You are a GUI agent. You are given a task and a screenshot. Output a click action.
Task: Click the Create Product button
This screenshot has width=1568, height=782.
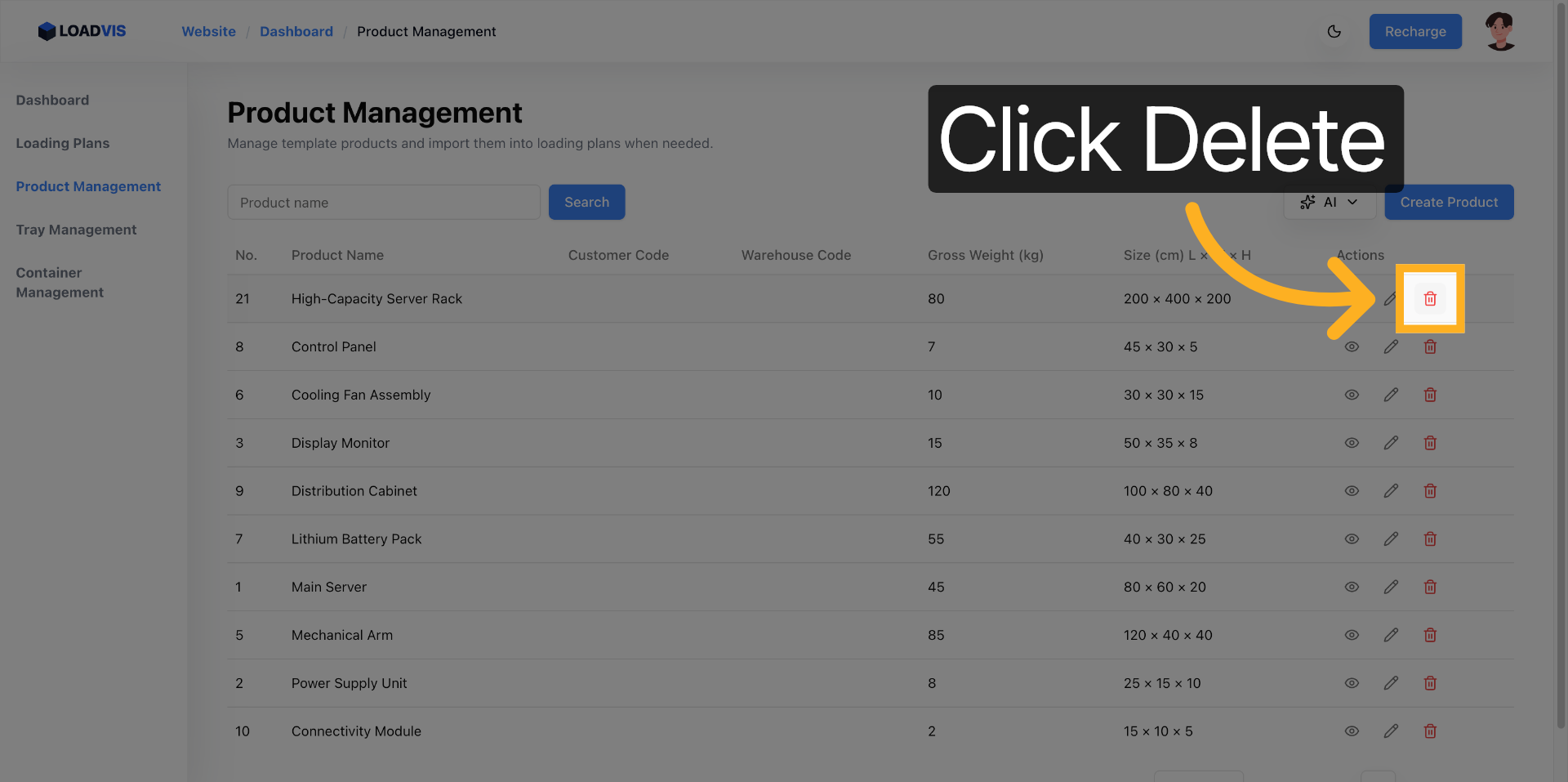pyautogui.click(x=1449, y=203)
